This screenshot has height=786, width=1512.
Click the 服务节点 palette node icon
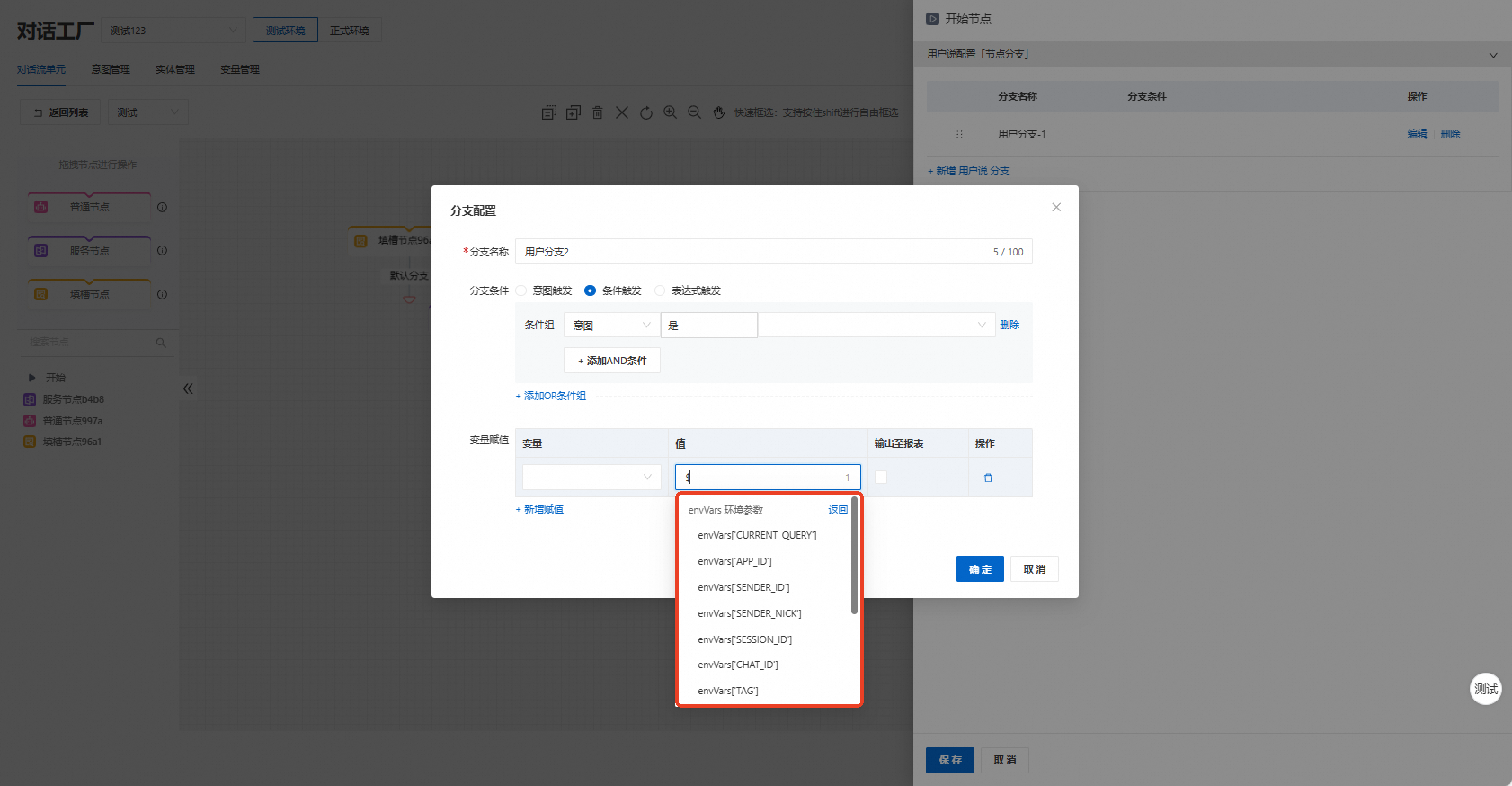[40, 251]
